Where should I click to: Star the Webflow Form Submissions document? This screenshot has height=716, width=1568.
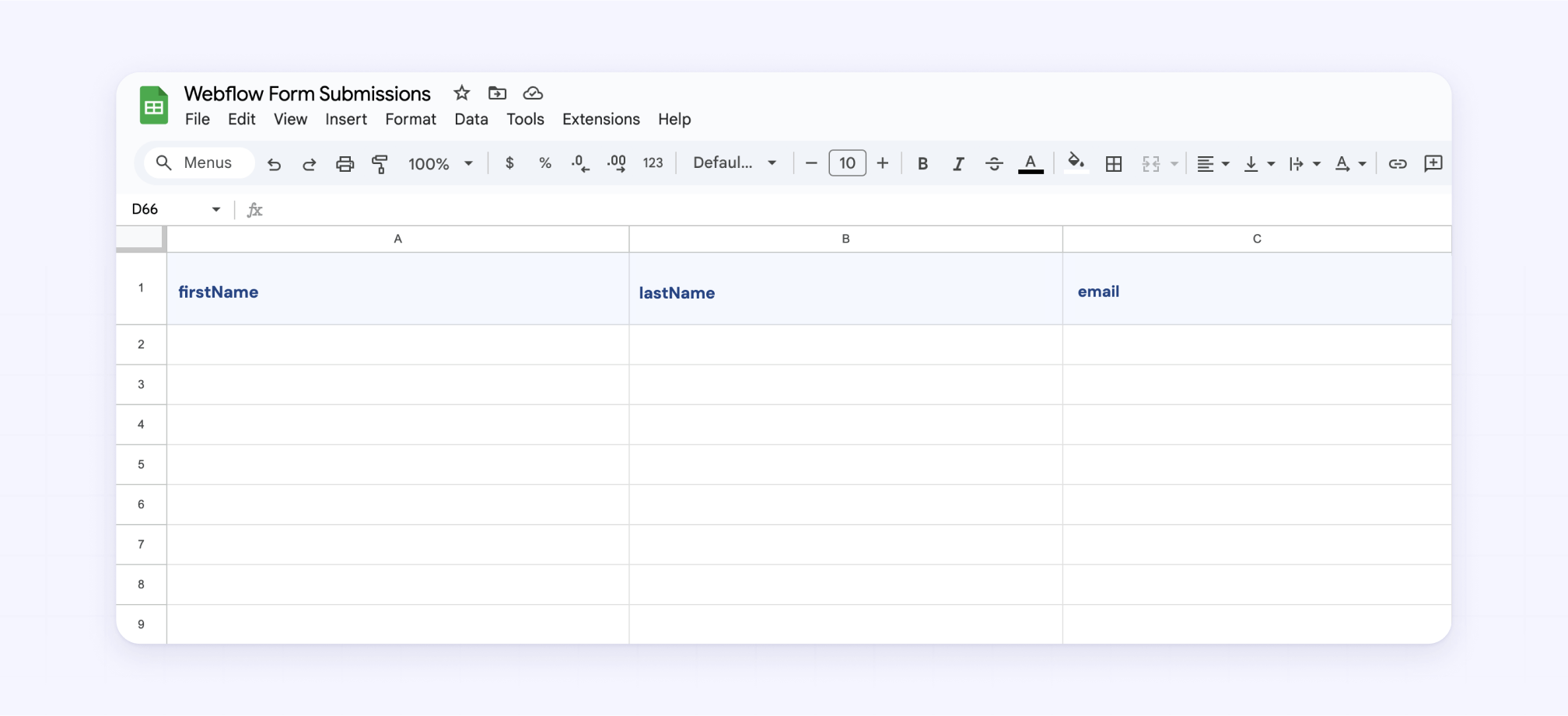pyautogui.click(x=462, y=93)
